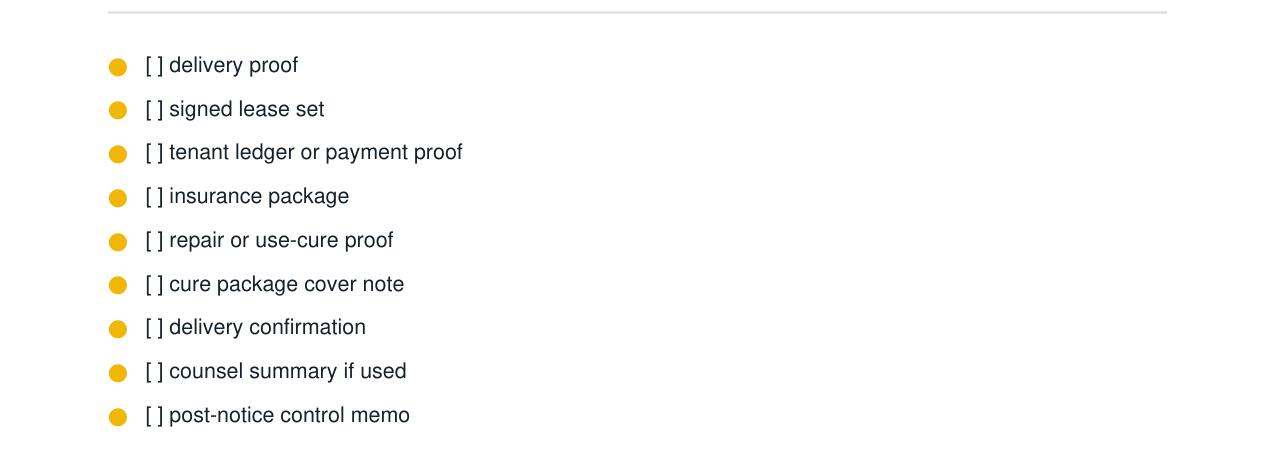Click the yellow bullet beside counsel summary

click(x=118, y=373)
